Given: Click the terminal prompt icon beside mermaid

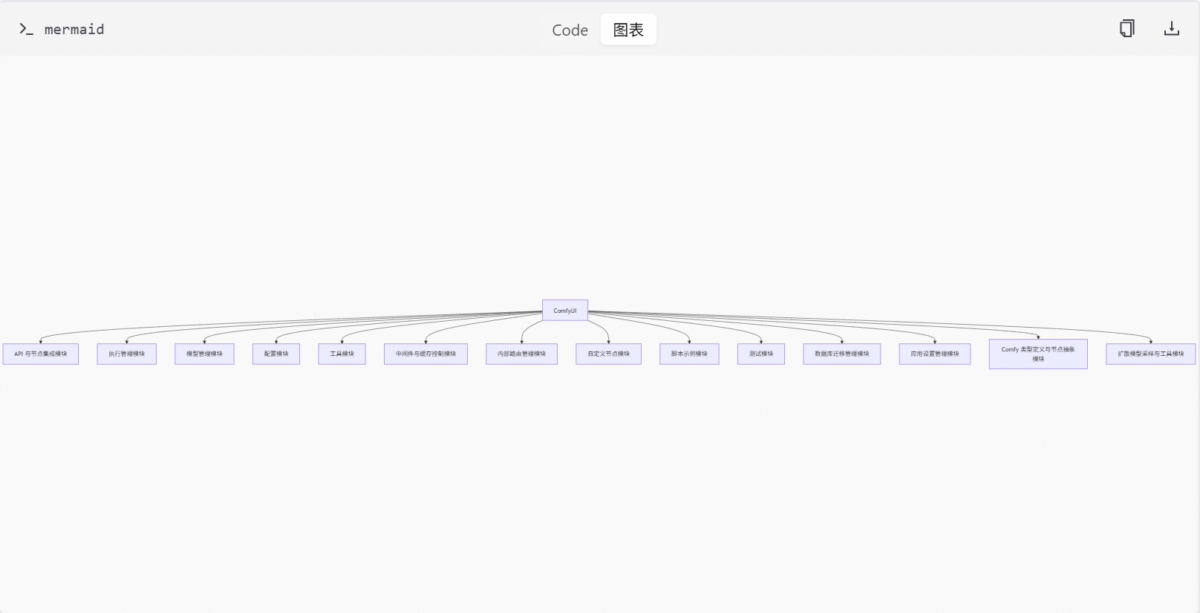Looking at the screenshot, I should [x=26, y=29].
